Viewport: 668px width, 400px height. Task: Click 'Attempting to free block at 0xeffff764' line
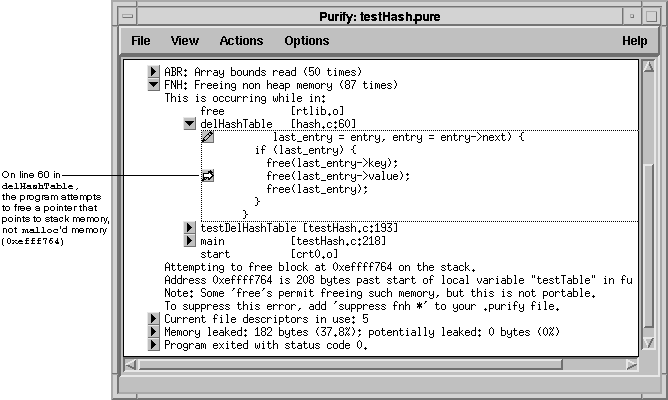(x=320, y=267)
